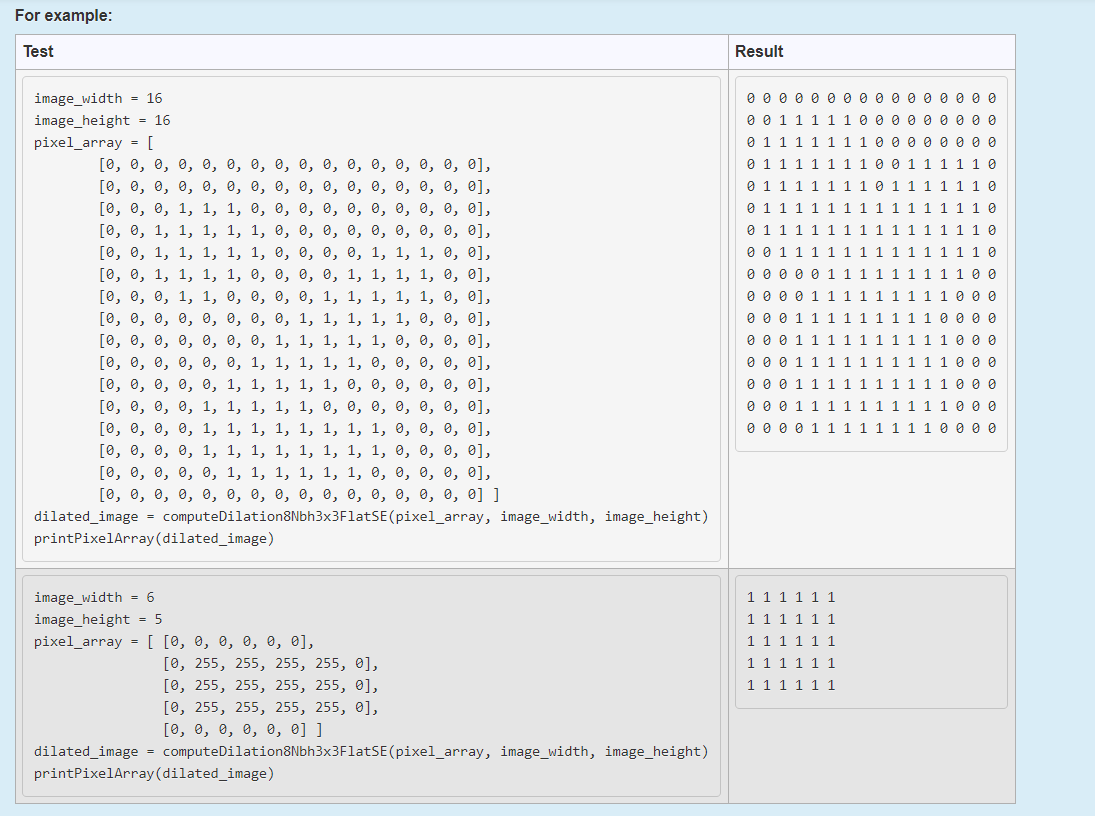
Task: Select the pixel_array variable in first test
Action: (x=71, y=142)
